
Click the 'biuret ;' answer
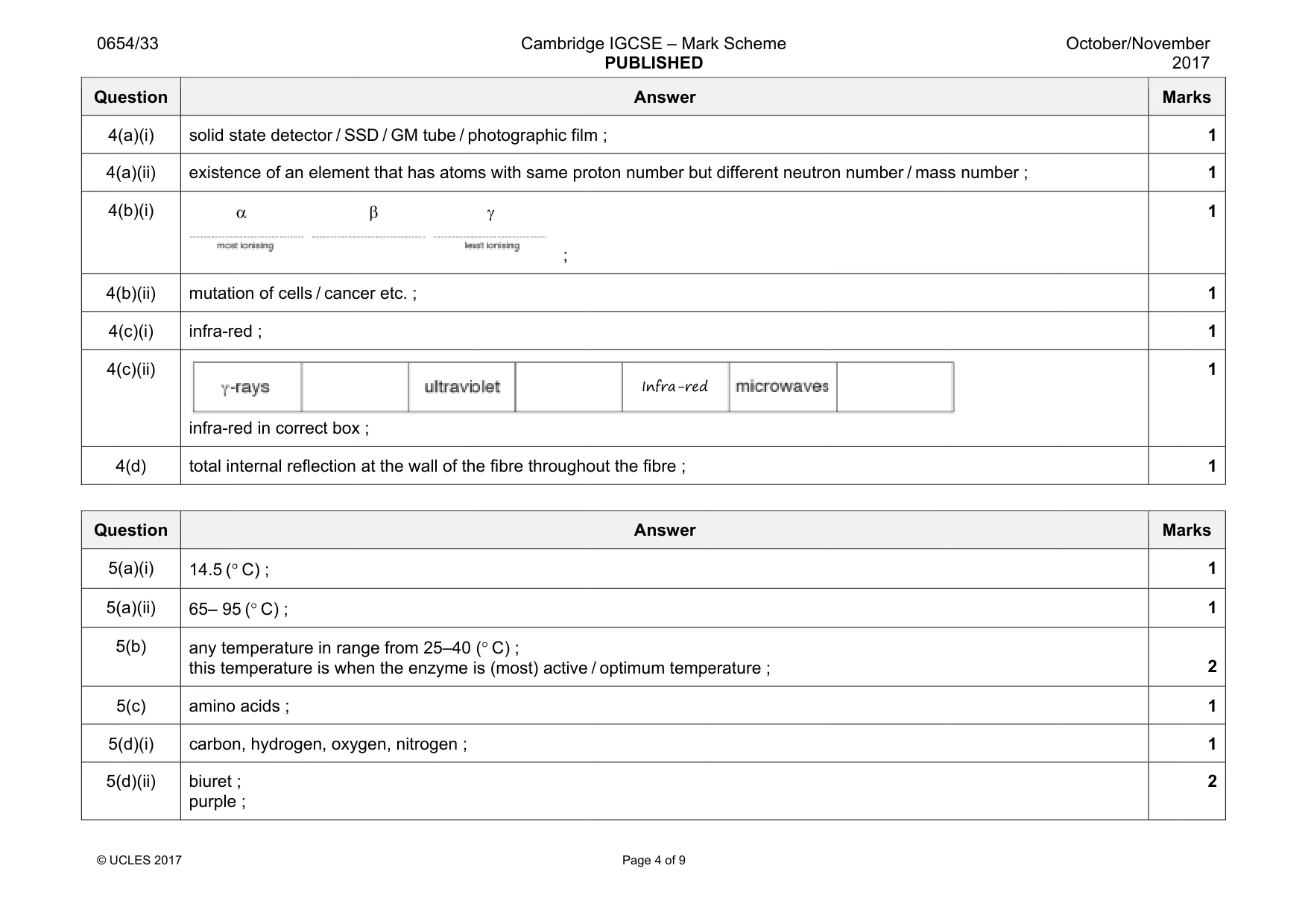(x=215, y=782)
